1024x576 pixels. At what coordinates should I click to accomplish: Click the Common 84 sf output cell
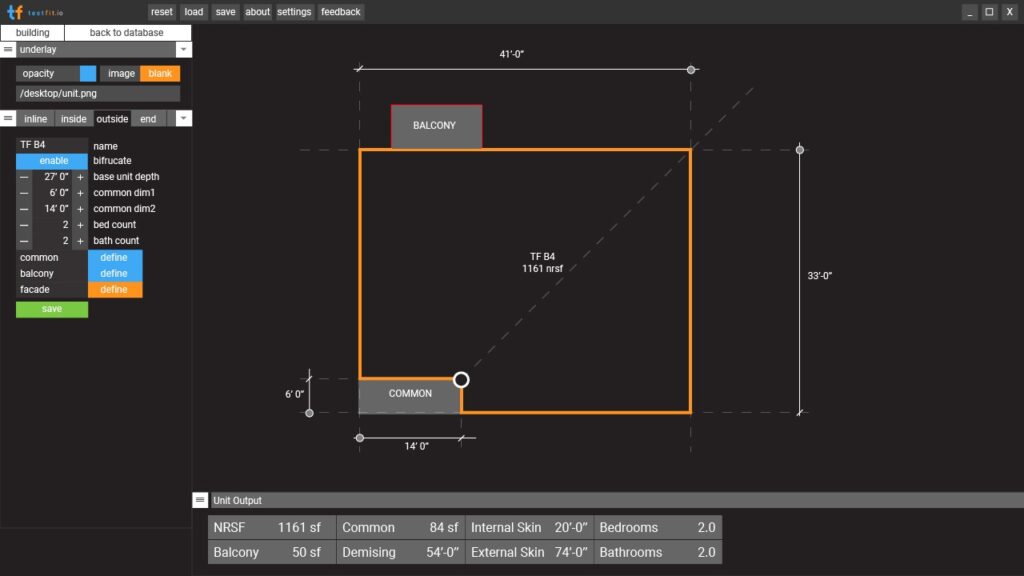click(400, 528)
